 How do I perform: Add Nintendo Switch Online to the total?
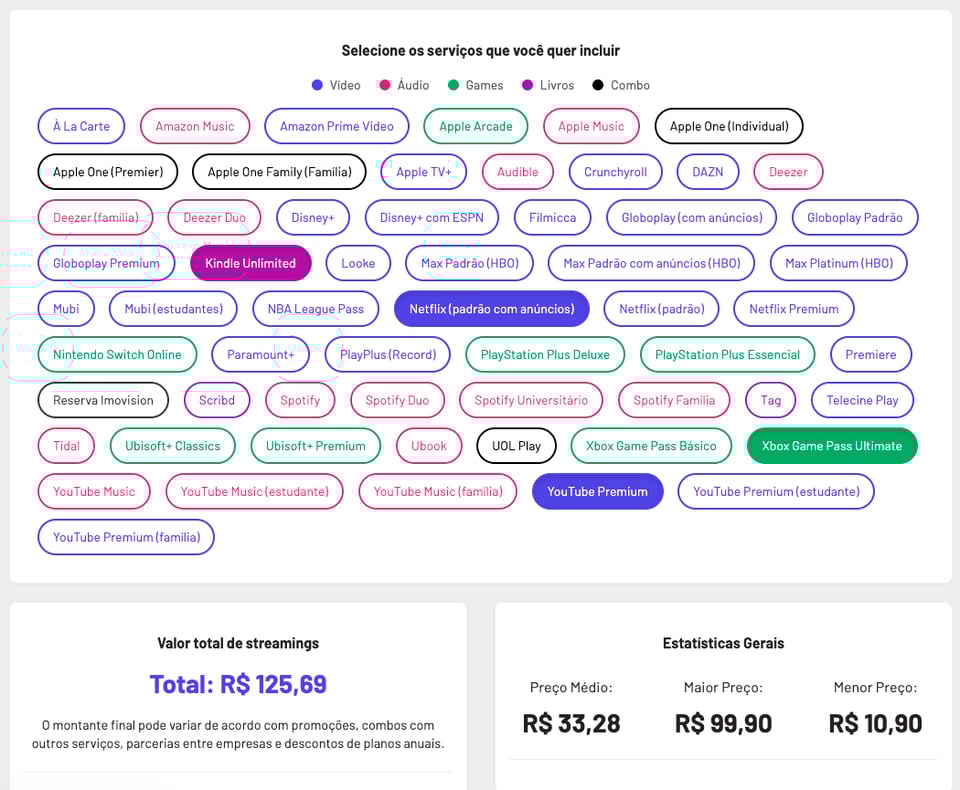click(x=117, y=355)
